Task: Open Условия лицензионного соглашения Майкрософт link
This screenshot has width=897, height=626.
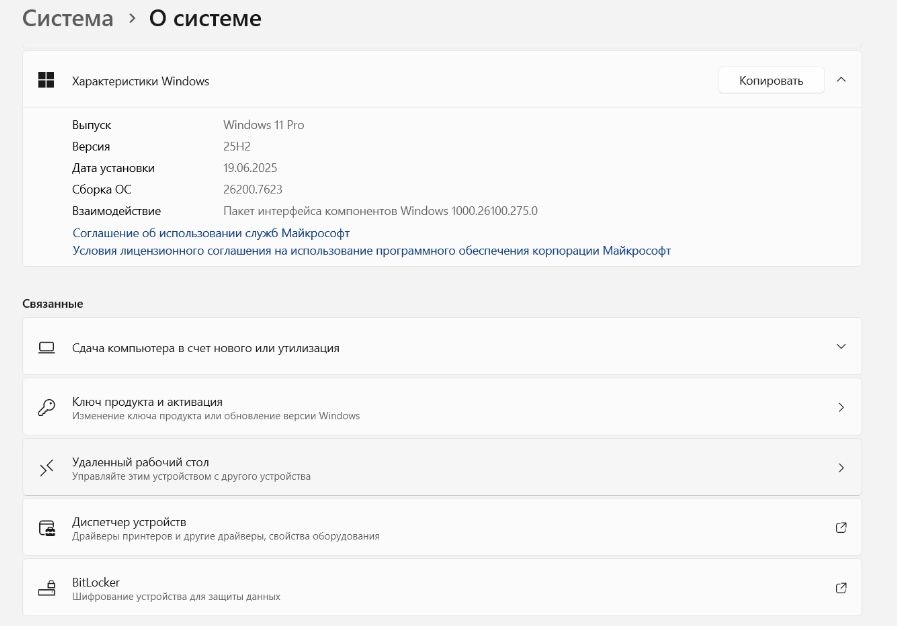Action: (x=371, y=251)
